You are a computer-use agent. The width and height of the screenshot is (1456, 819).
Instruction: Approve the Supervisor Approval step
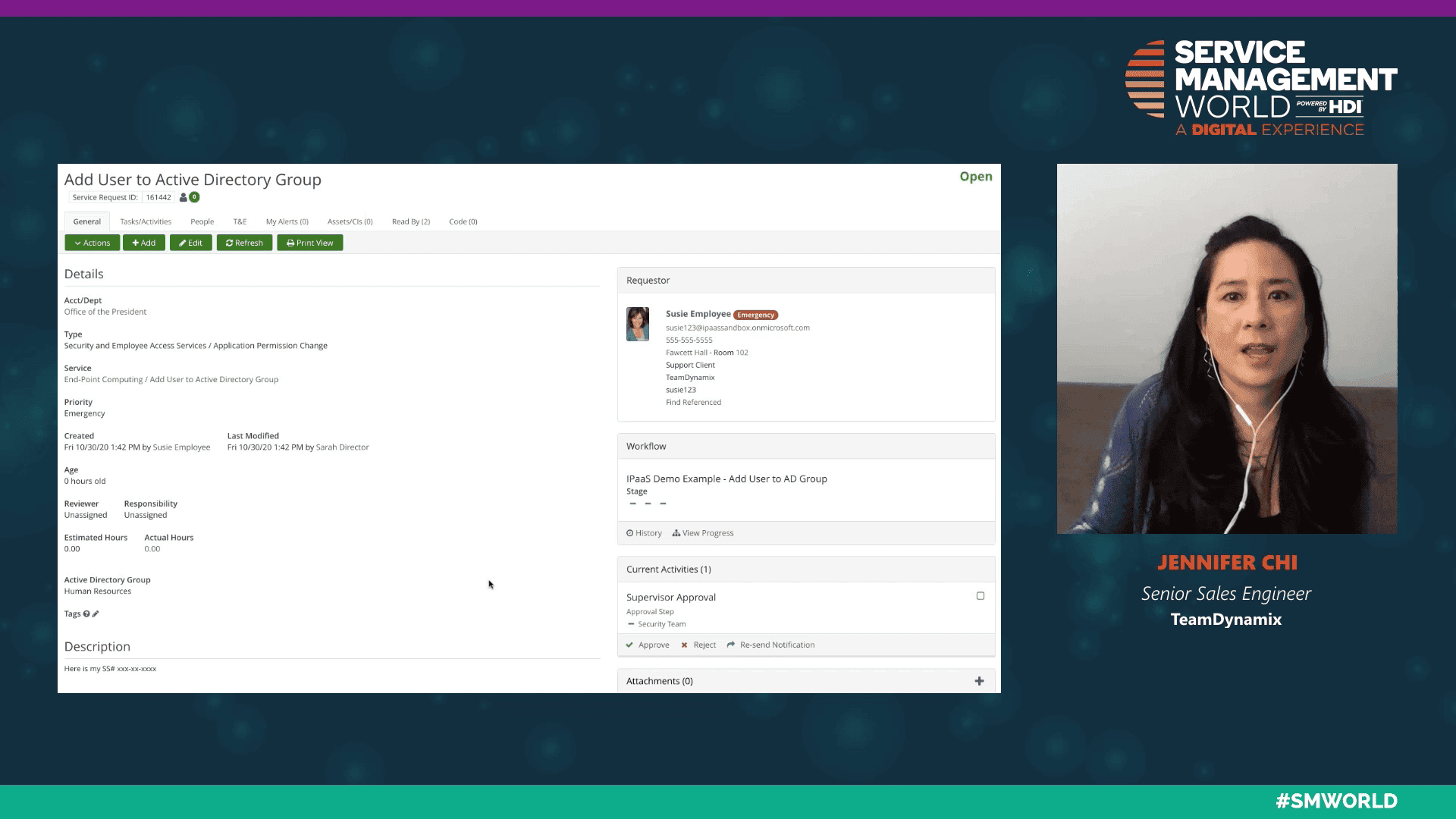648,645
